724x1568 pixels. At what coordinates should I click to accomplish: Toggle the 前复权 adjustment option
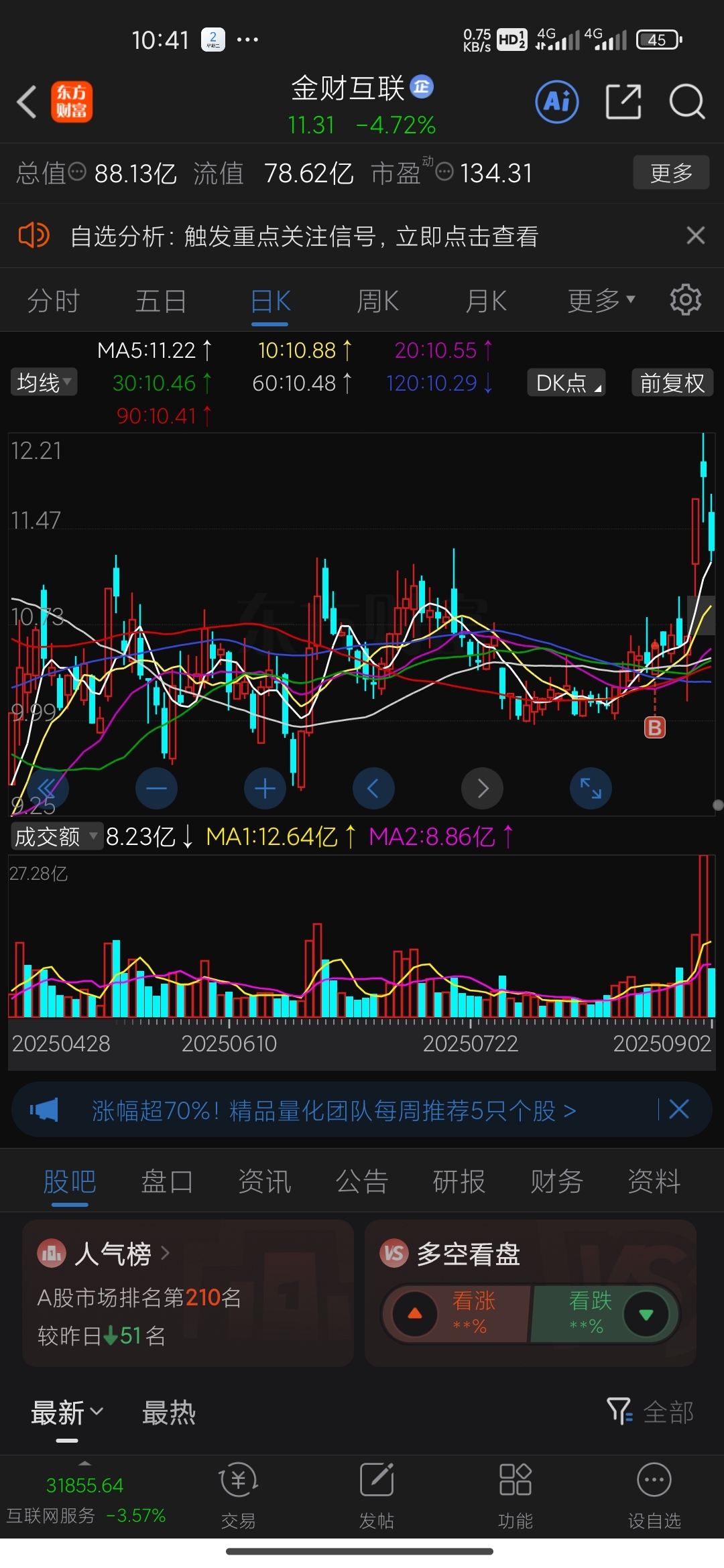[672, 383]
